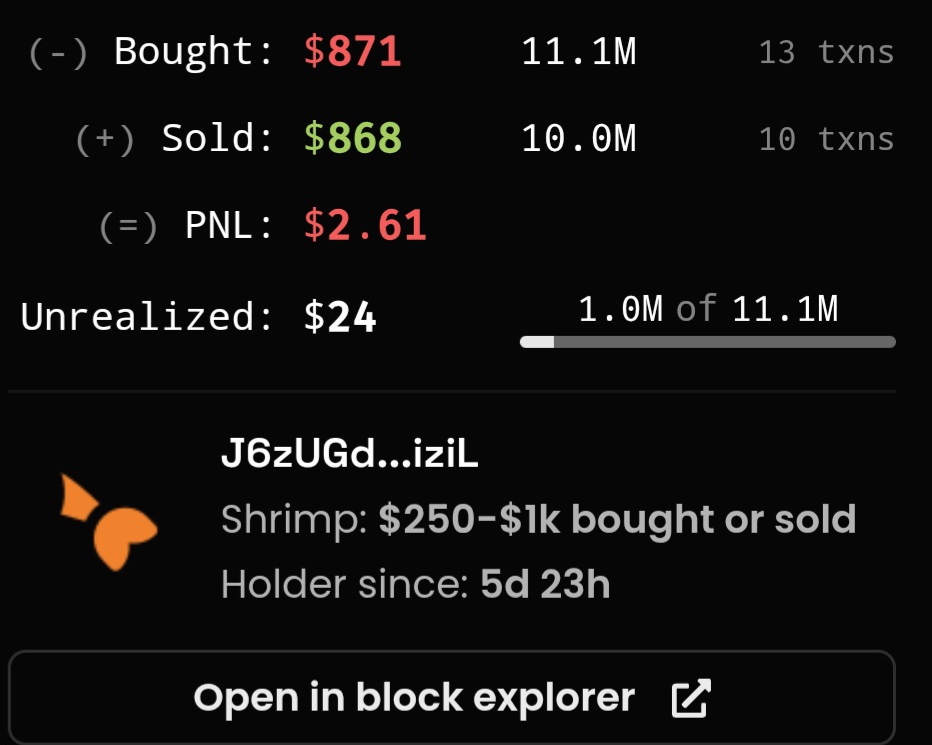Click the (-) Bought label

pos(150,52)
